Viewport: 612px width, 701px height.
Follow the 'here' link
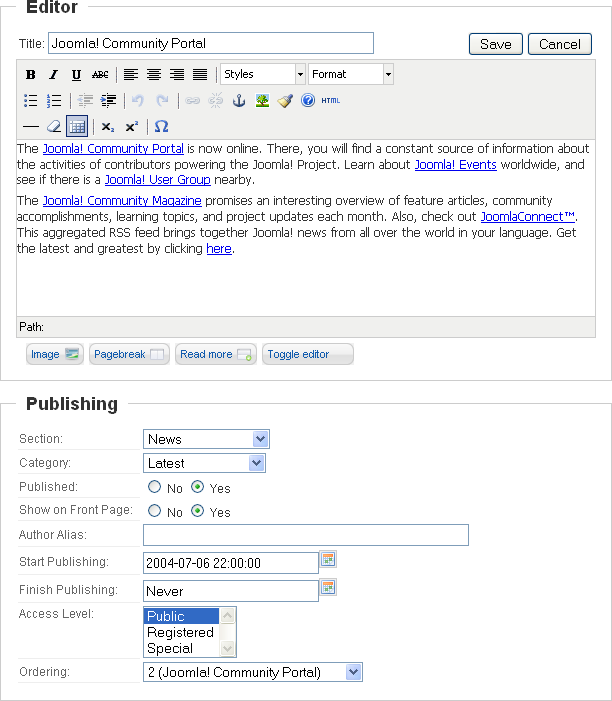(x=219, y=249)
